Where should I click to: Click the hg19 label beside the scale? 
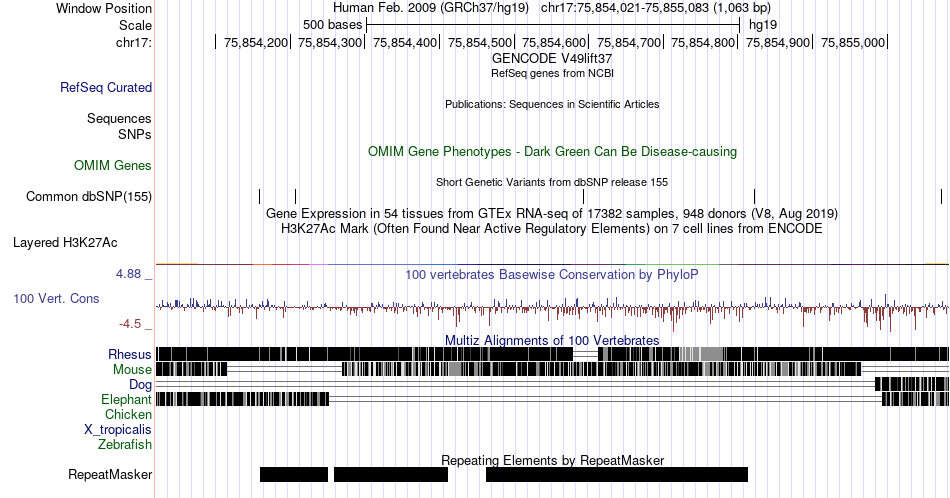tap(763, 25)
